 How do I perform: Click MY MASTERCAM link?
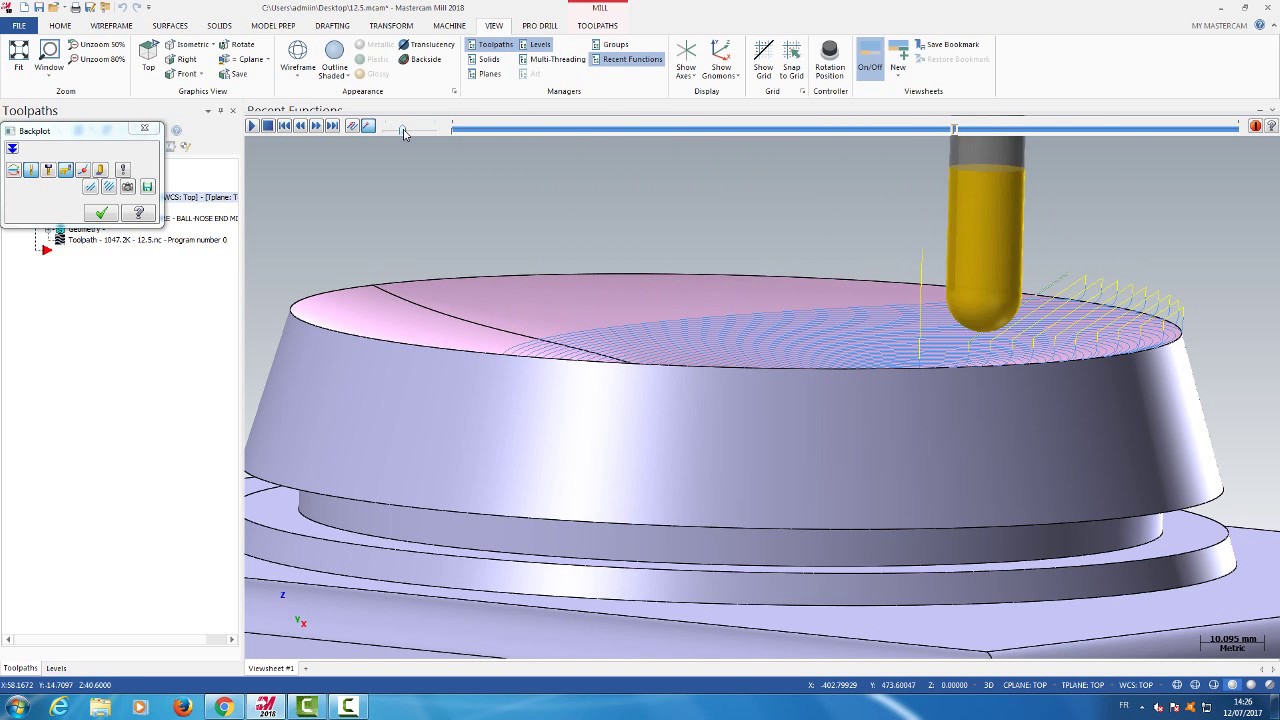click(1218, 26)
